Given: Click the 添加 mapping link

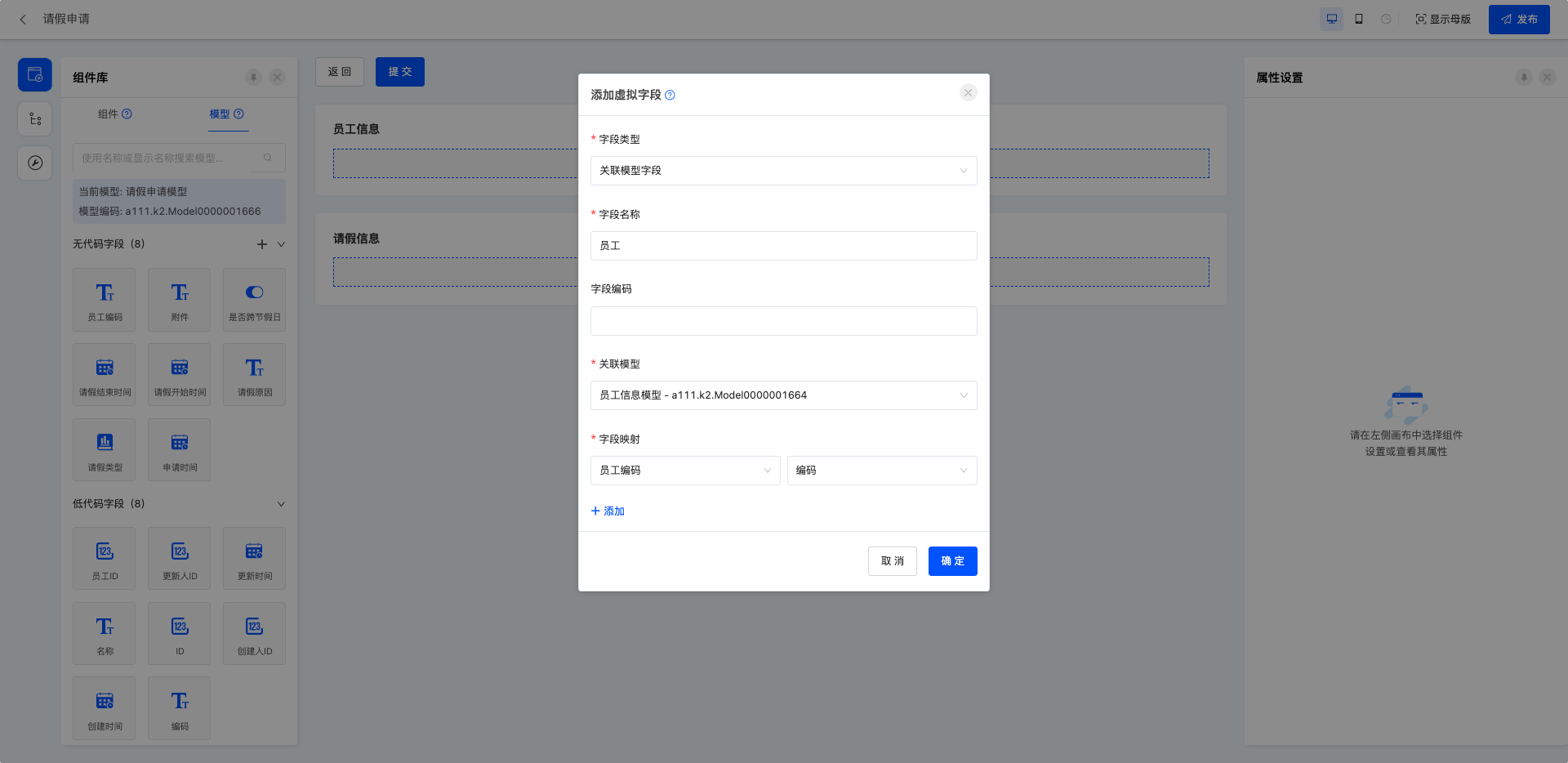Looking at the screenshot, I should [x=608, y=511].
